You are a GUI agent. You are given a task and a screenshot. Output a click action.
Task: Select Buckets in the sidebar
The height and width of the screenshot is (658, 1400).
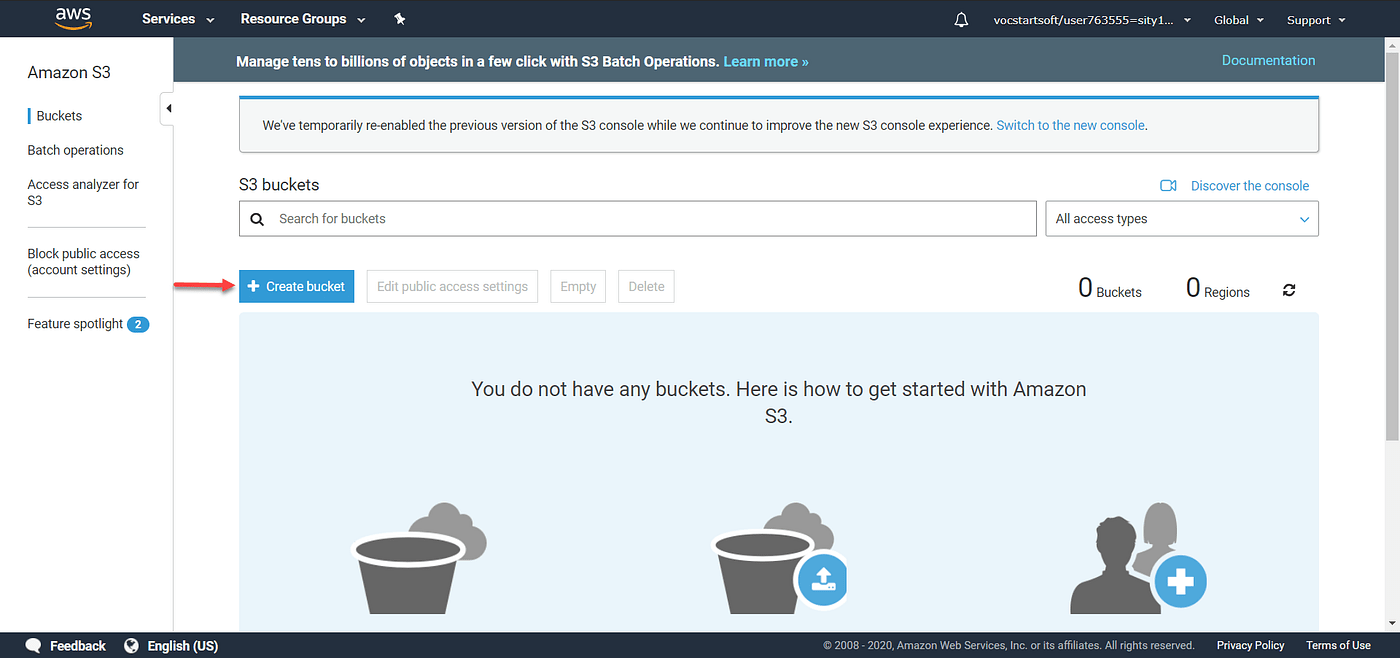[x=59, y=116]
